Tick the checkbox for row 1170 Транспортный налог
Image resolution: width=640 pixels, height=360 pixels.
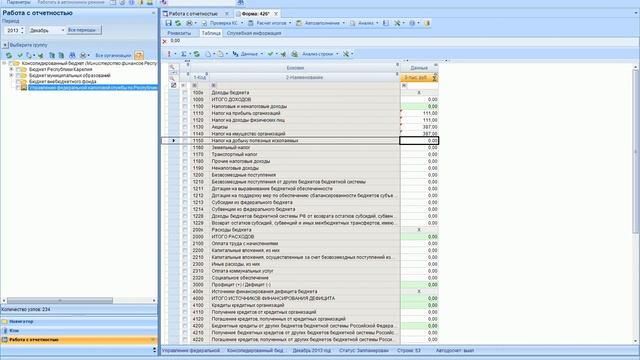[184, 155]
